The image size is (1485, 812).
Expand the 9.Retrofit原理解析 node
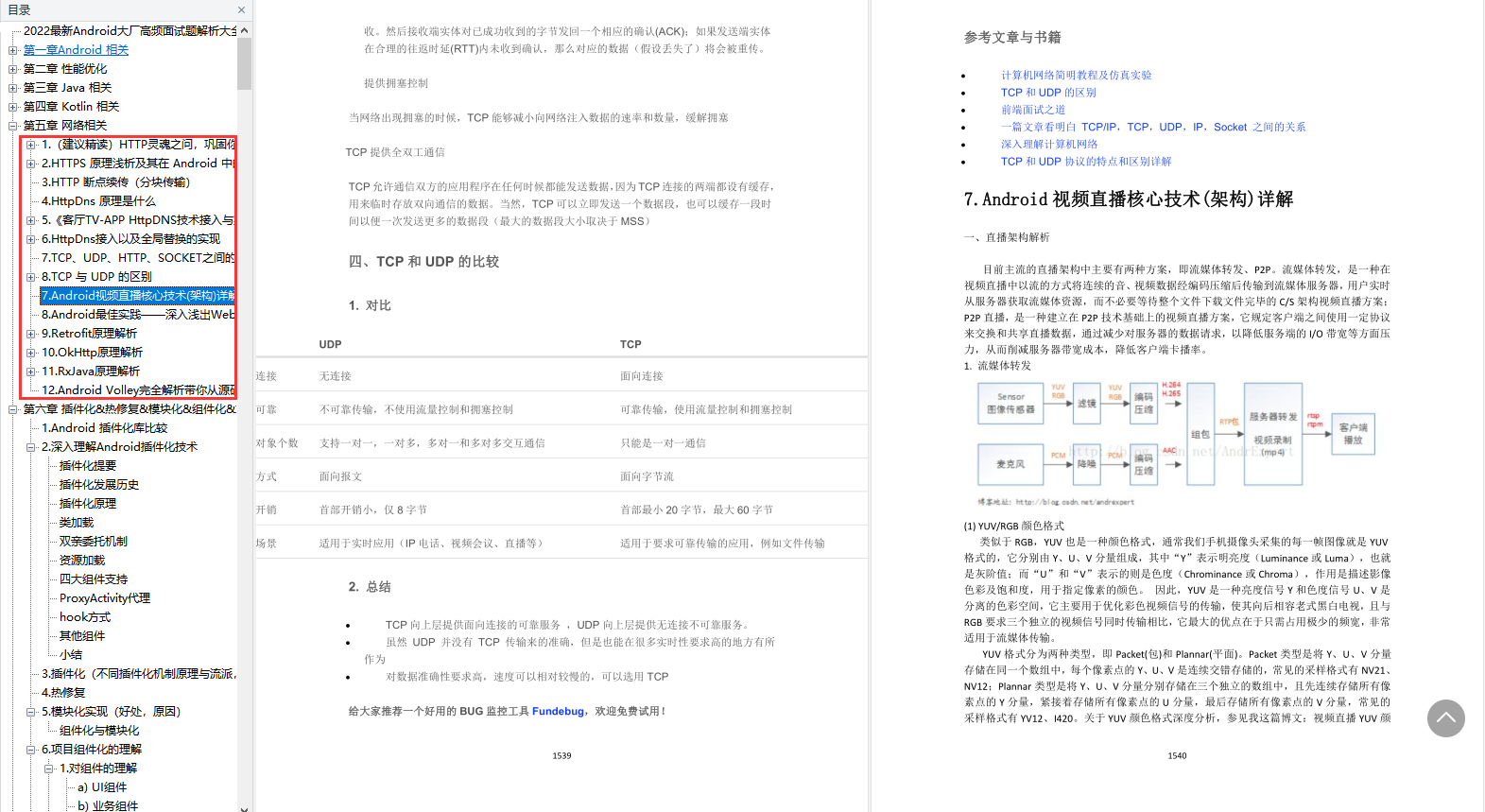coord(31,334)
